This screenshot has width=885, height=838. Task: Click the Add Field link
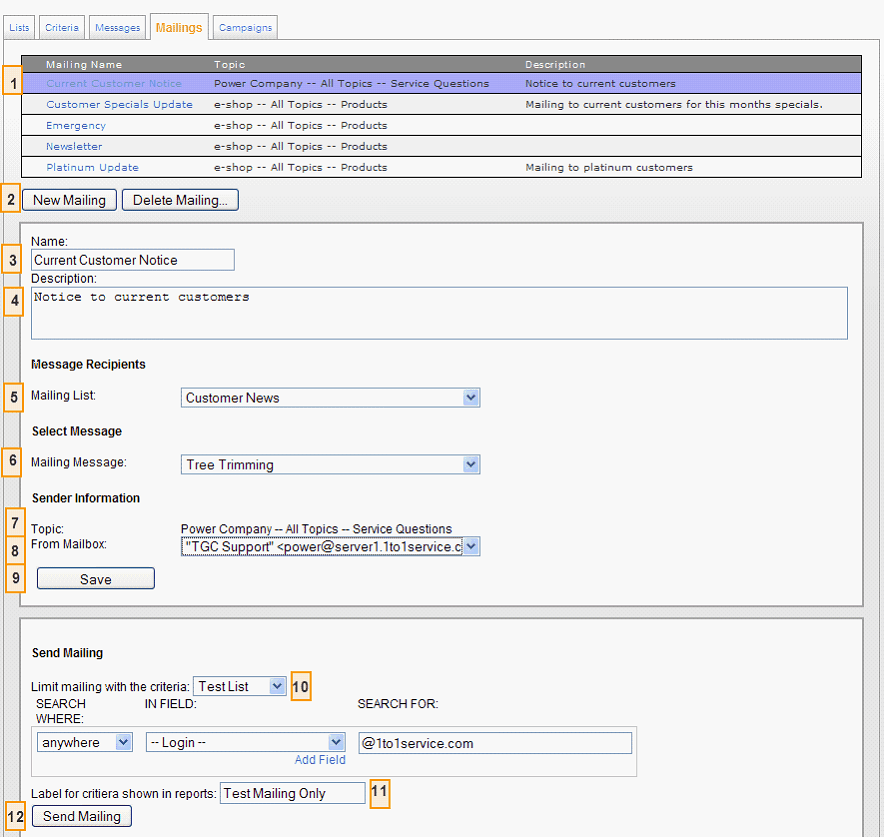[x=320, y=760]
